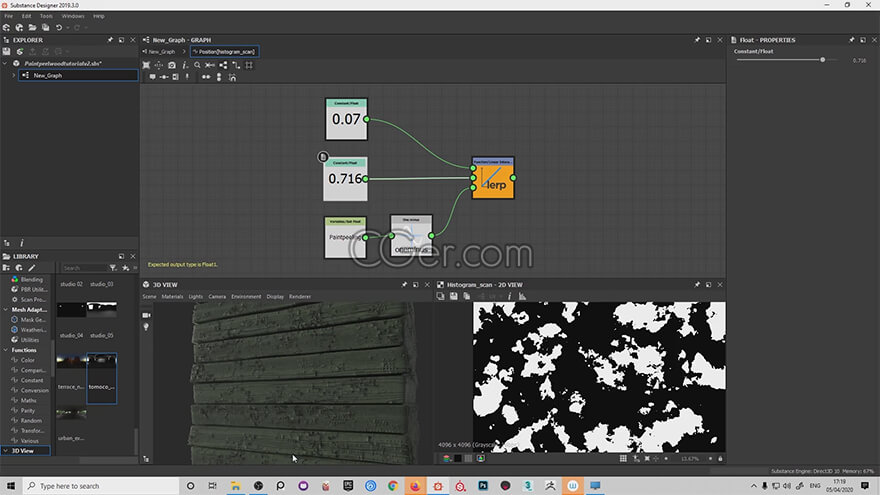Click the share-like node link icon in the graph toolbar
880x495 pixels.
coord(223,65)
